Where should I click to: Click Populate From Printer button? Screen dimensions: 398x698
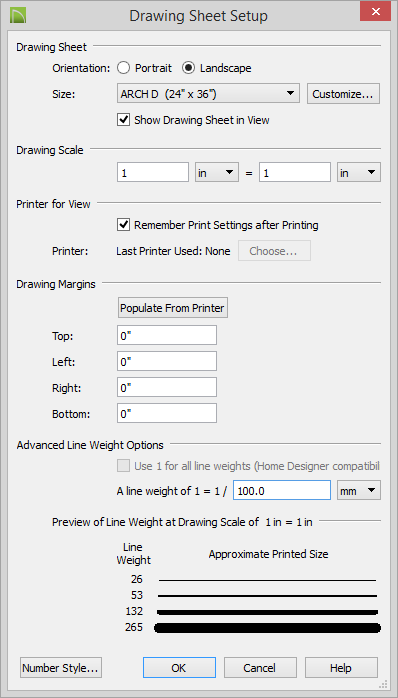pyautogui.click(x=173, y=308)
